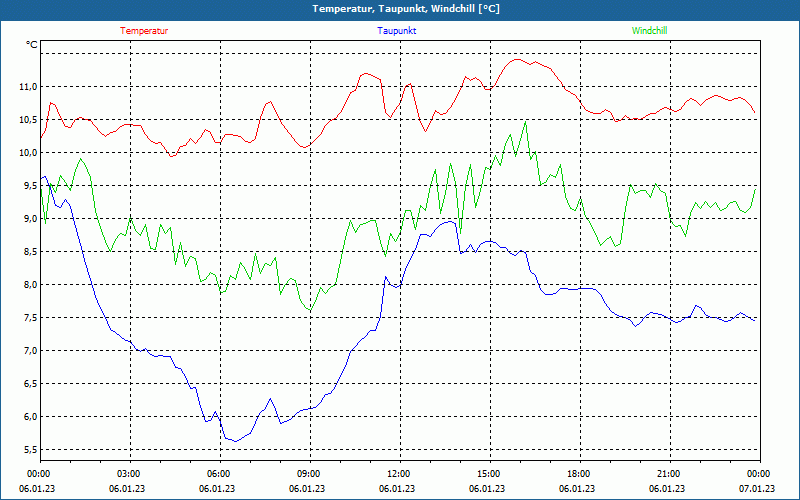This screenshot has height=500, width=800.
Task: Click the red Temperatur legend label
Action: 144,31
